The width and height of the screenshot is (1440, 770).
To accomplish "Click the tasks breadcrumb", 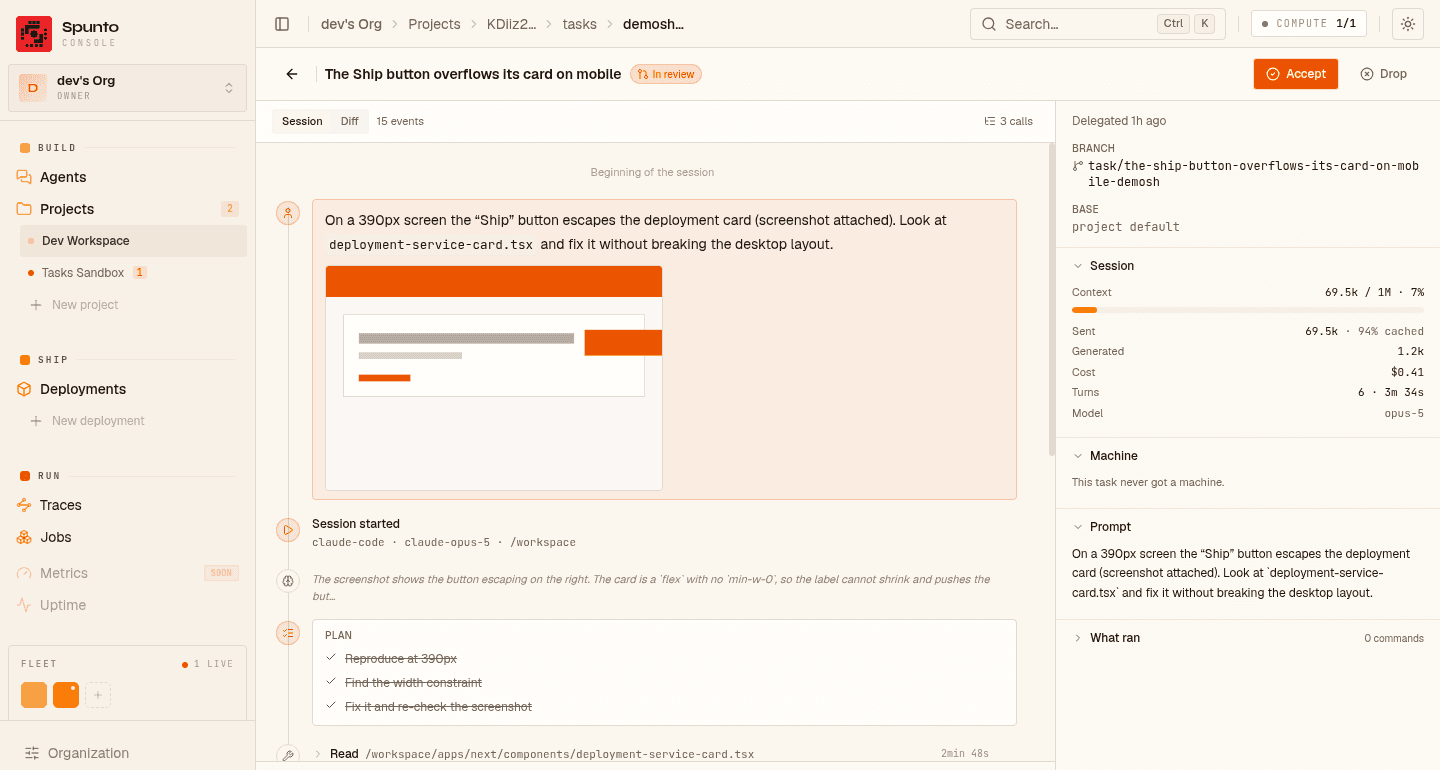I will click(x=580, y=24).
